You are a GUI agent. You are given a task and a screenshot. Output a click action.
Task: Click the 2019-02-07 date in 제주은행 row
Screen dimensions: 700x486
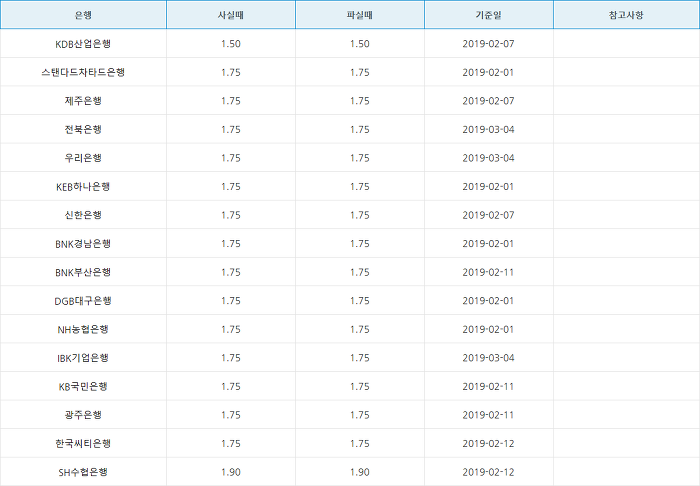click(488, 101)
